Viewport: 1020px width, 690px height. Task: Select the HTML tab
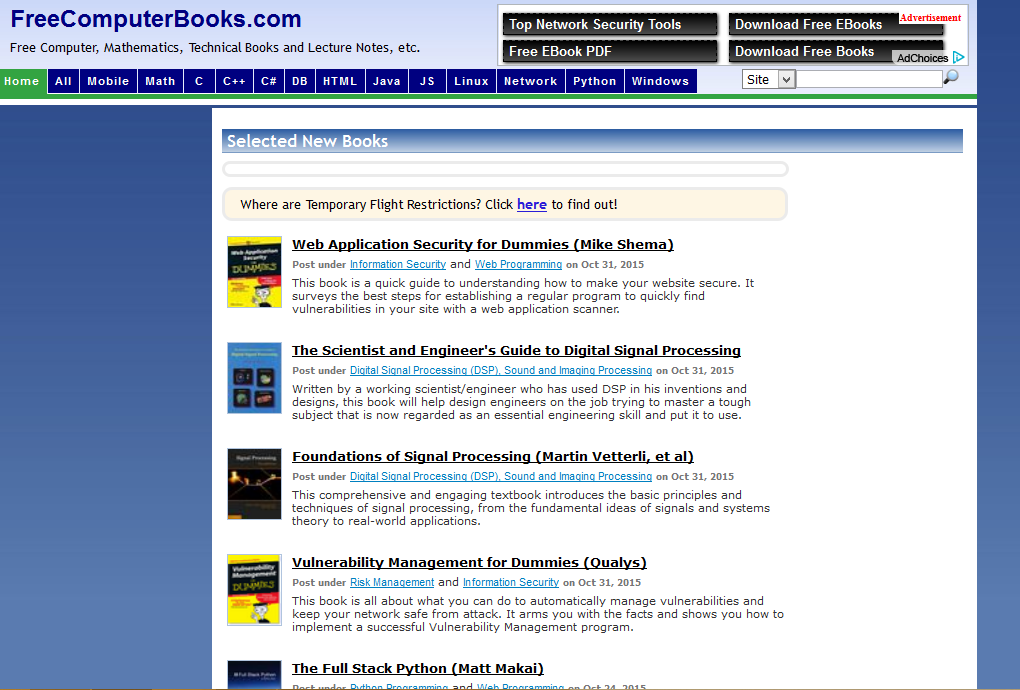click(340, 81)
